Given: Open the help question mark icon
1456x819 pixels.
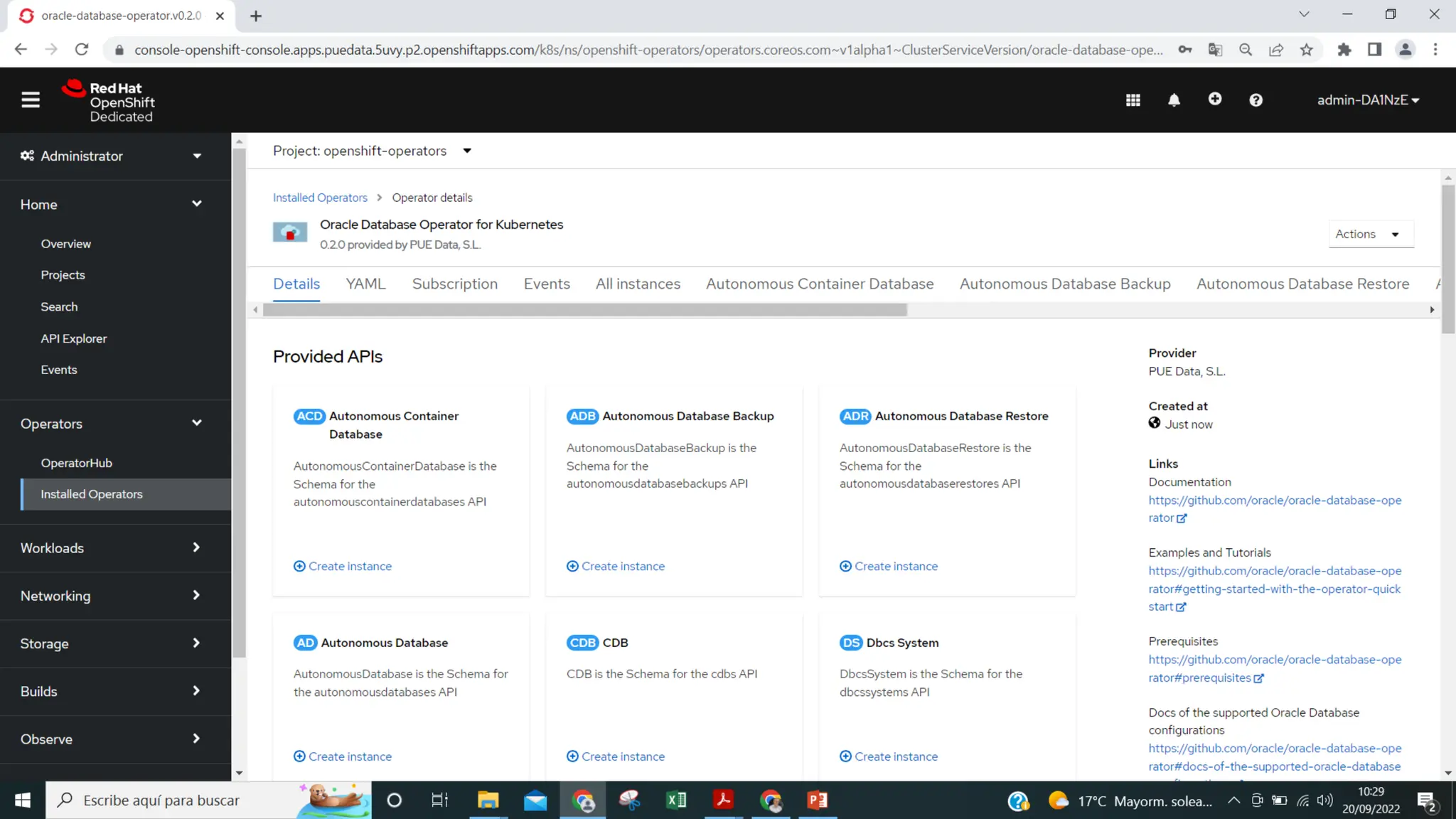Looking at the screenshot, I should click(x=1256, y=100).
